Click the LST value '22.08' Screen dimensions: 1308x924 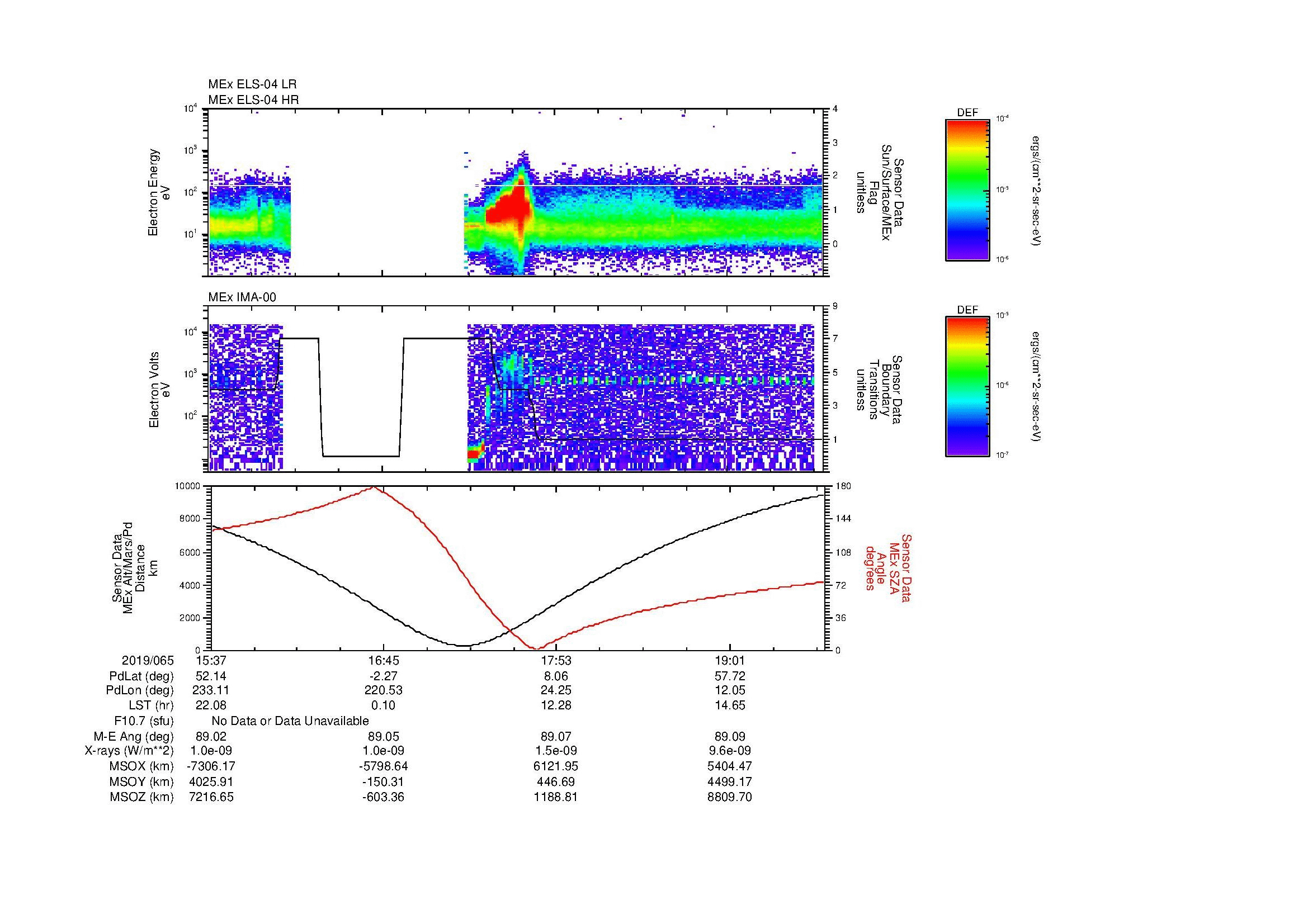coord(211,705)
